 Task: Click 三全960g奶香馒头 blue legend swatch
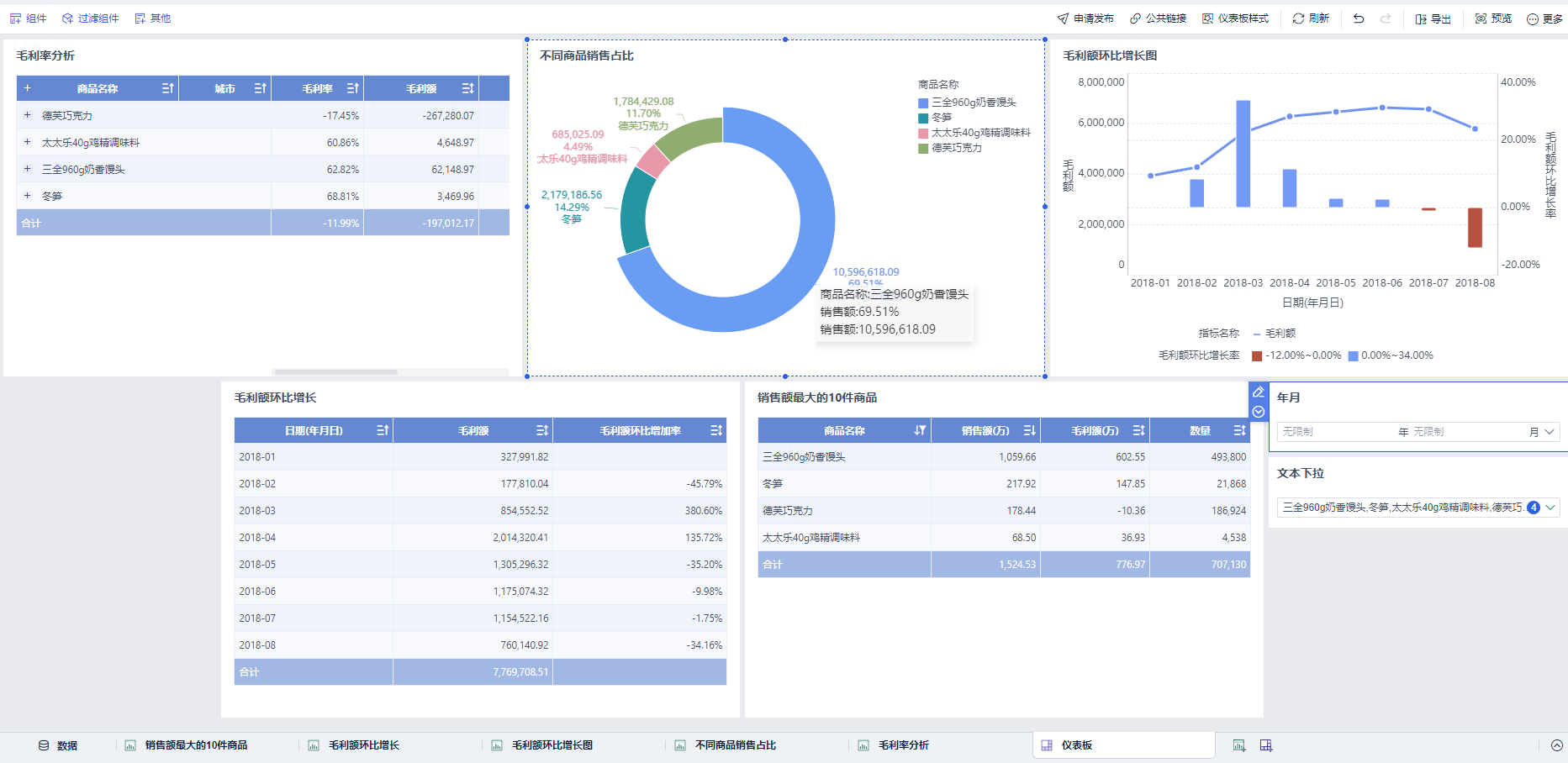pyautogui.click(x=923, y=103)
